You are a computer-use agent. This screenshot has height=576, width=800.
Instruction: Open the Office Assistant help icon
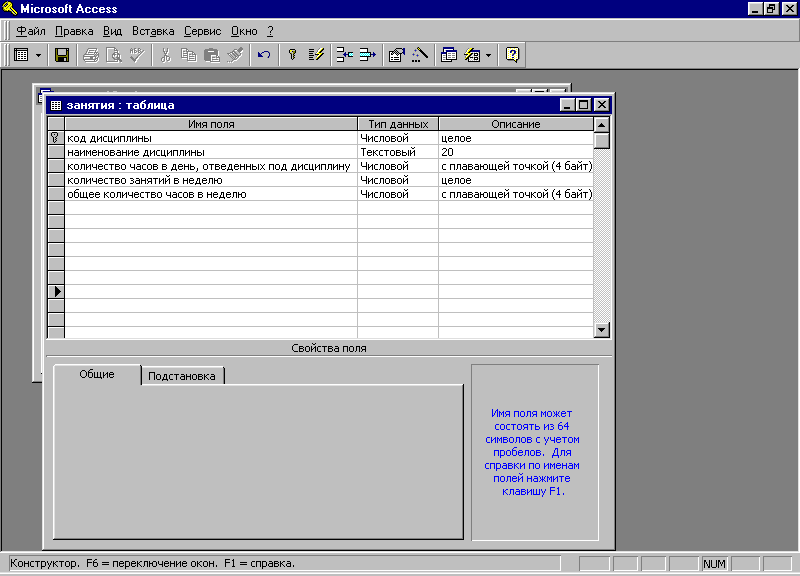(512, 55)
